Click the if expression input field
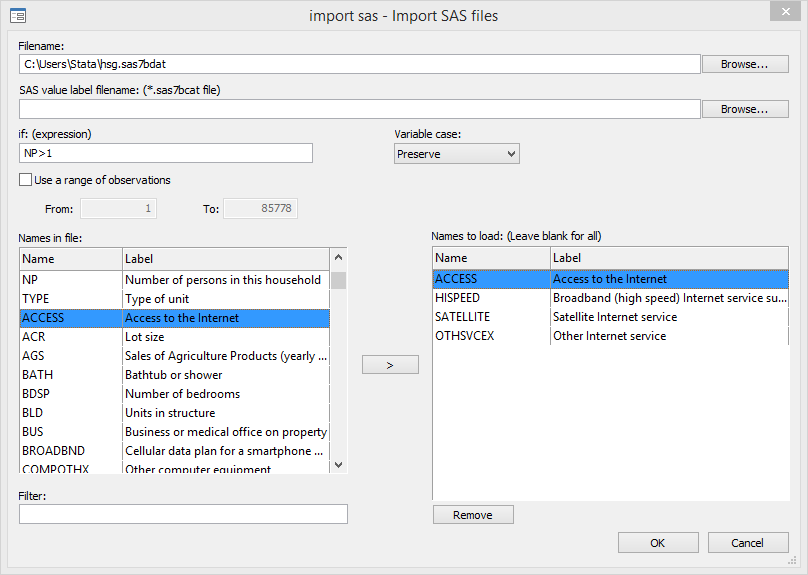The image size is (808, 575). pos(166,153)
